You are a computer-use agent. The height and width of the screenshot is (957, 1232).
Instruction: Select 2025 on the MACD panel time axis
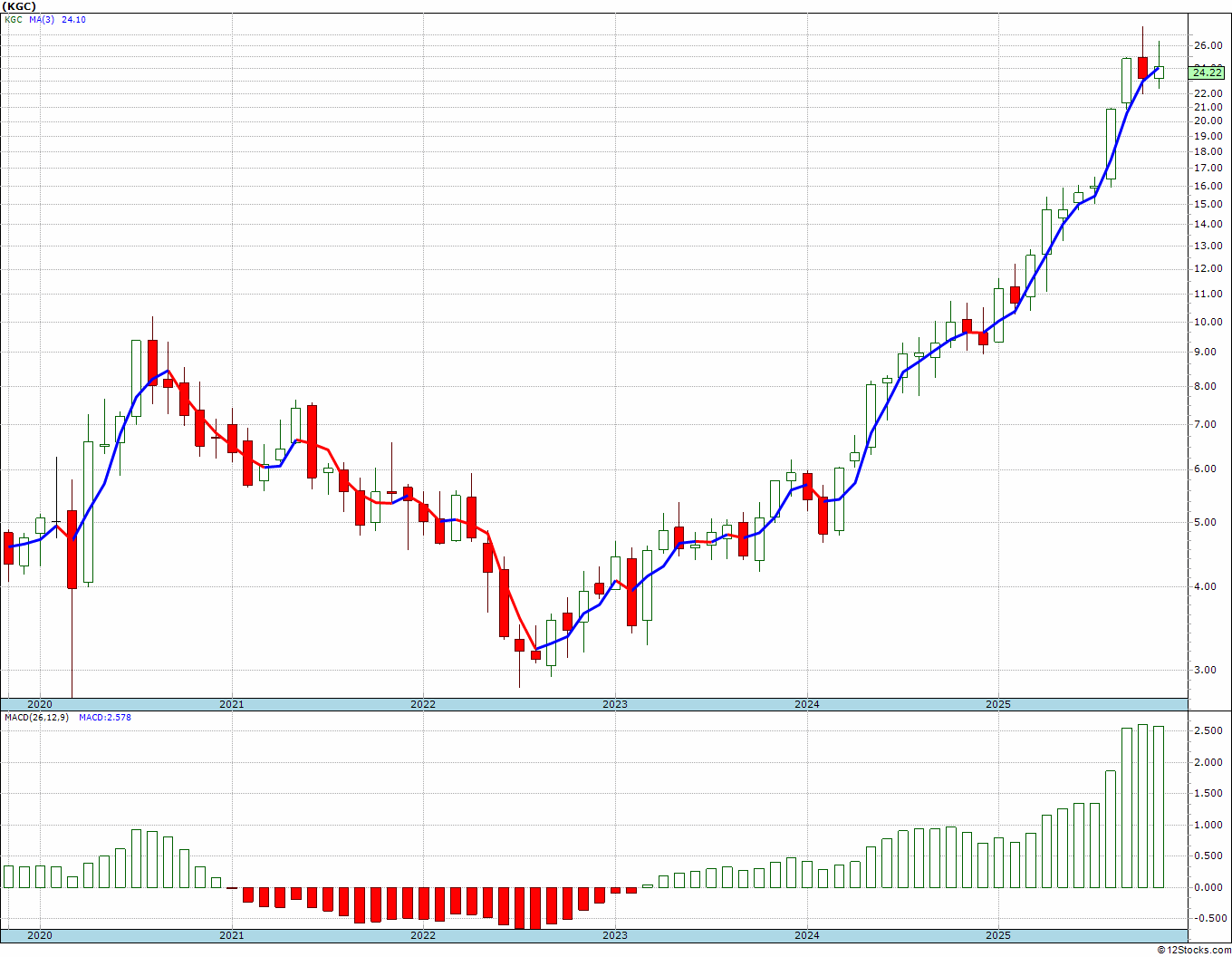[998, 935]
